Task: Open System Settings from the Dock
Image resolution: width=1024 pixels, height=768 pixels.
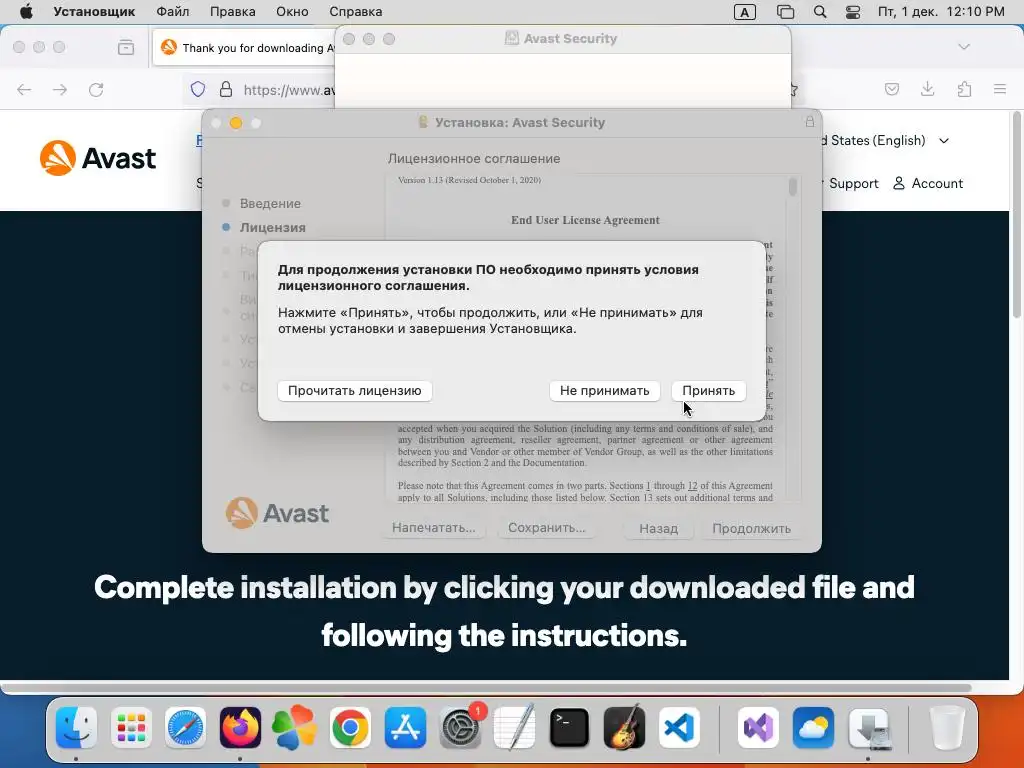Action: click(460, 728)
